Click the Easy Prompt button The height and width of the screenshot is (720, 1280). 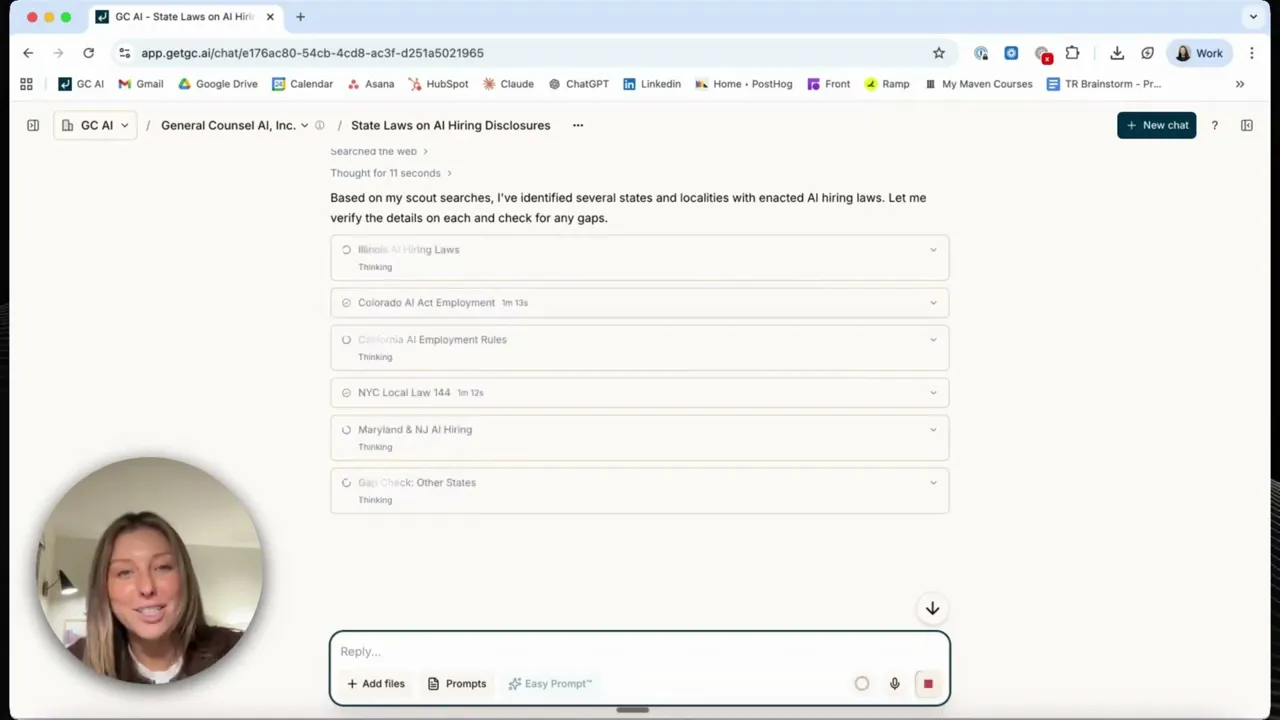coord(550,684)
